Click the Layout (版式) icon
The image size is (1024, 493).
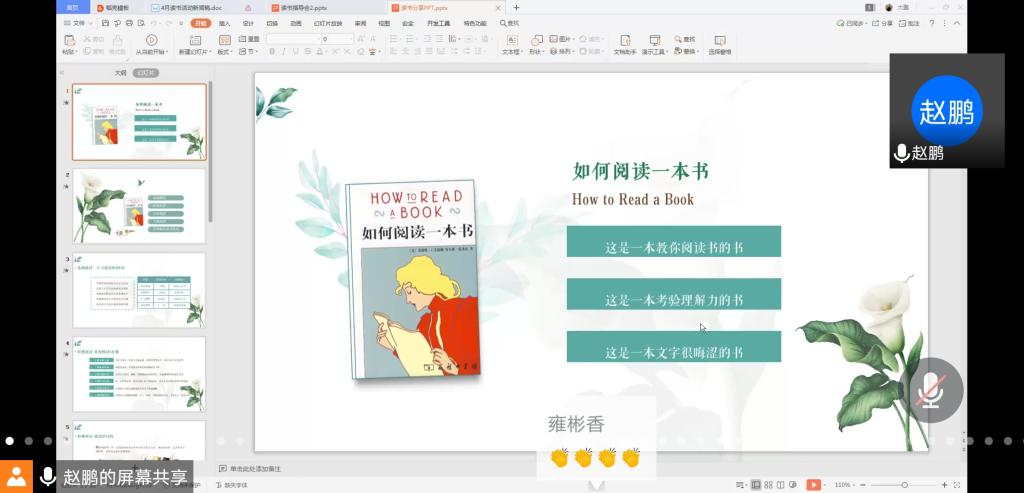tap(224, 40)
